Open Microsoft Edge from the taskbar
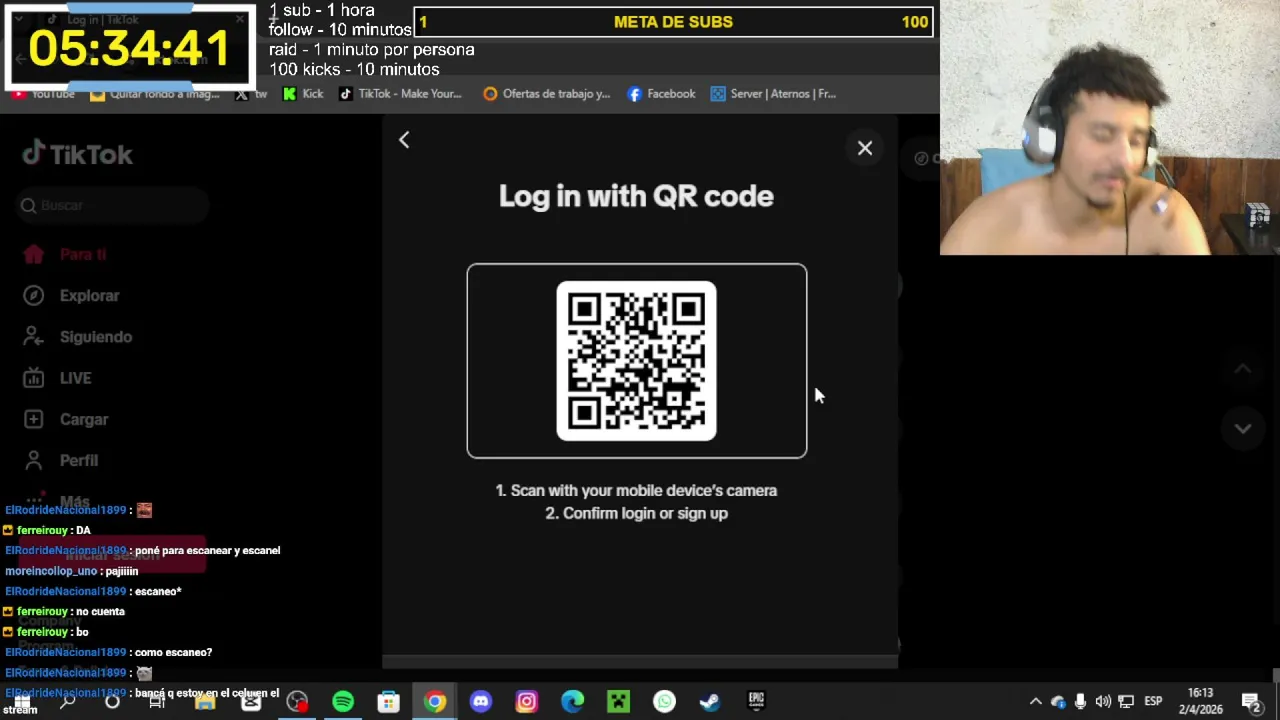The height and width of the screenshot is (720, 1280). 572,702
